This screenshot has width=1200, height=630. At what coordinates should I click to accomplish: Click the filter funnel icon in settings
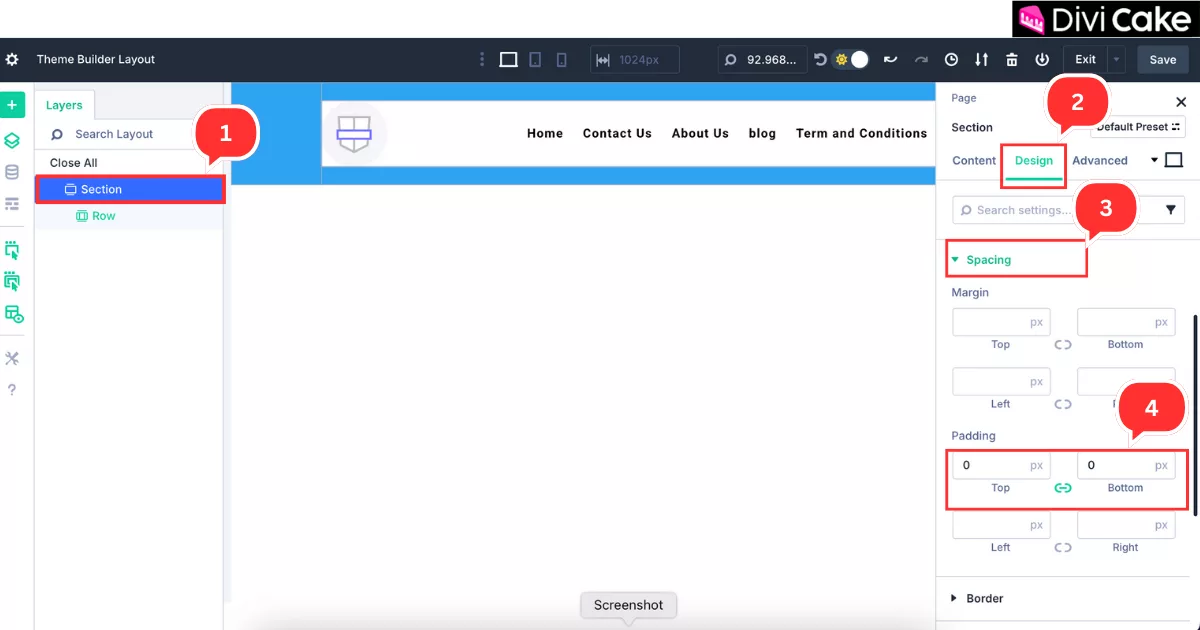(1172, 210)
